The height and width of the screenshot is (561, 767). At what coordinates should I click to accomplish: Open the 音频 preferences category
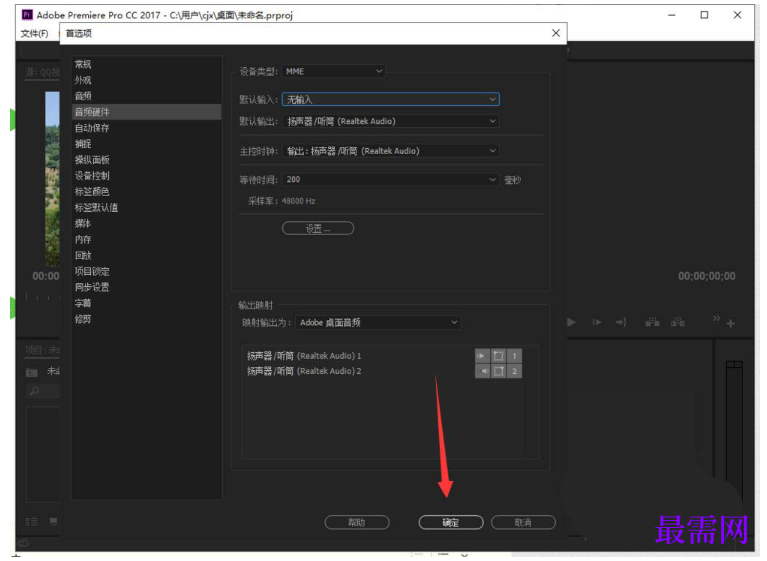pyautogui.click(x=83, y=96)
